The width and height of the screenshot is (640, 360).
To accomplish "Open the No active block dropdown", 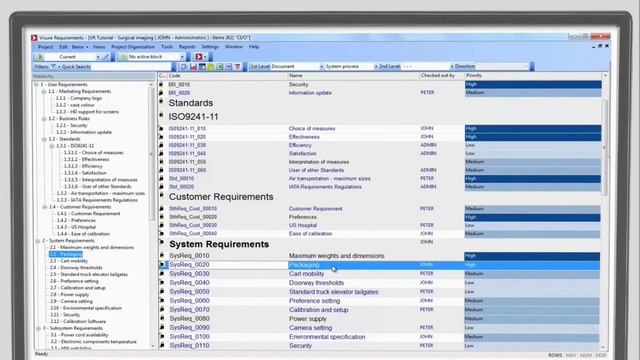I will [182, 57].
